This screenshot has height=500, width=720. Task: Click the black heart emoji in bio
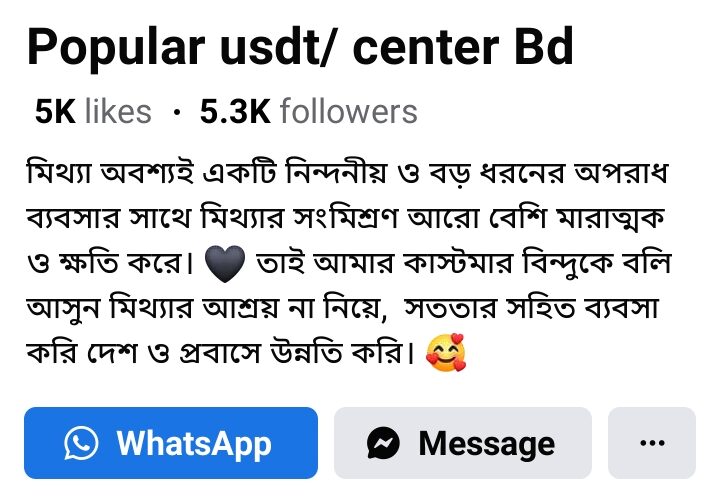(225, 264)
